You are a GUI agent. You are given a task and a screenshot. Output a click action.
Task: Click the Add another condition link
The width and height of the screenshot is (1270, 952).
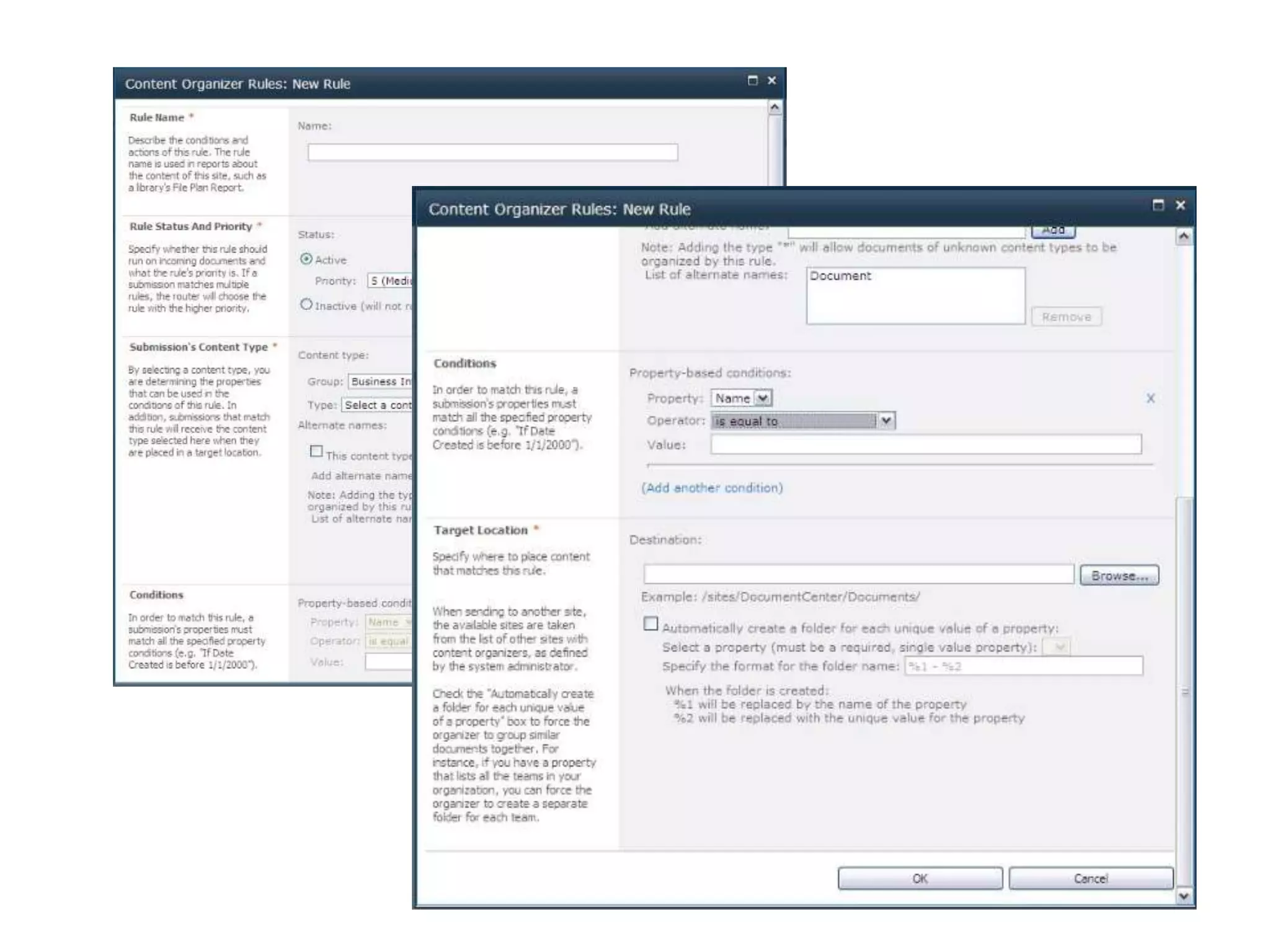click(712, 488)
